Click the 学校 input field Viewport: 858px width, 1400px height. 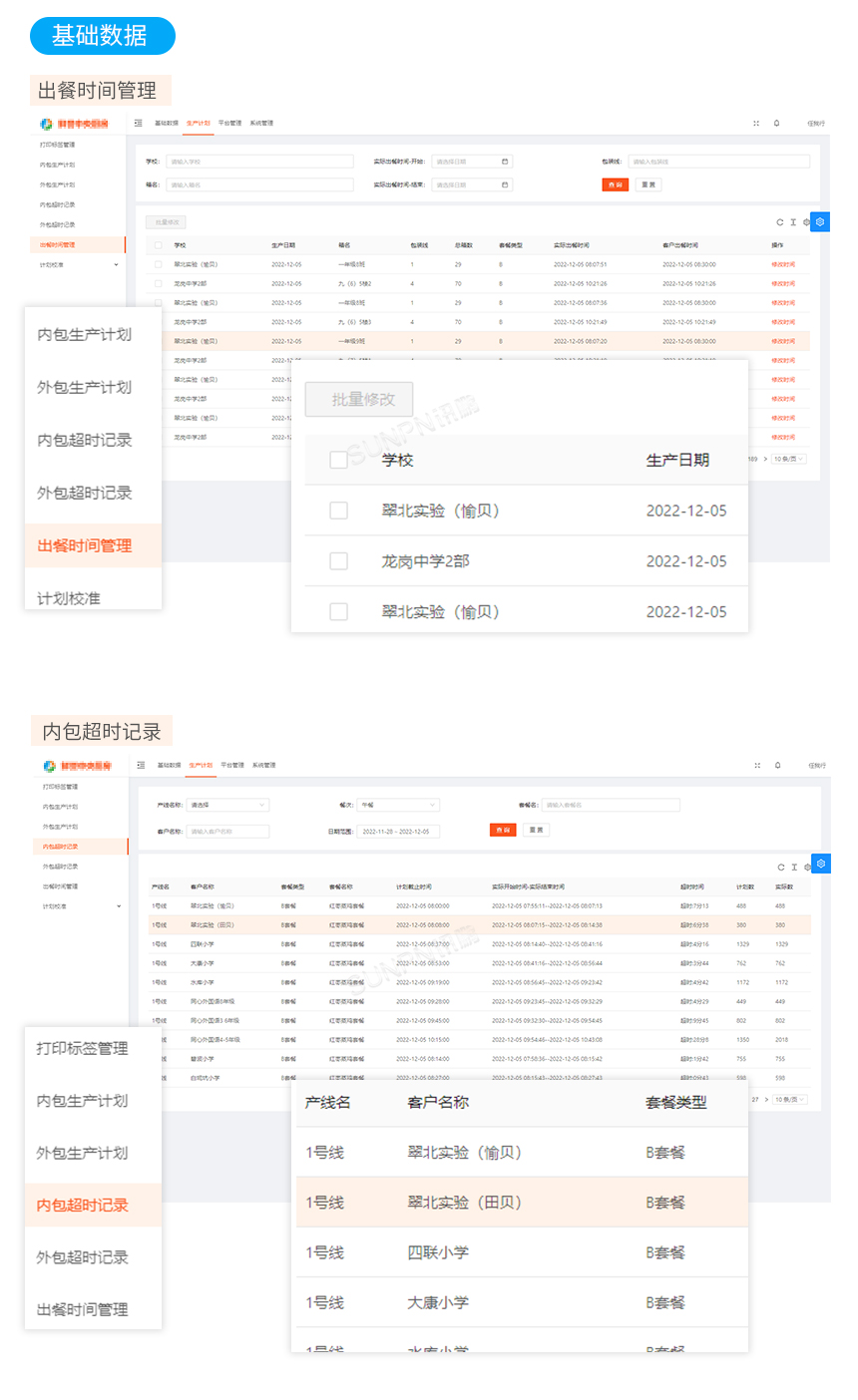tap(259, 162)
